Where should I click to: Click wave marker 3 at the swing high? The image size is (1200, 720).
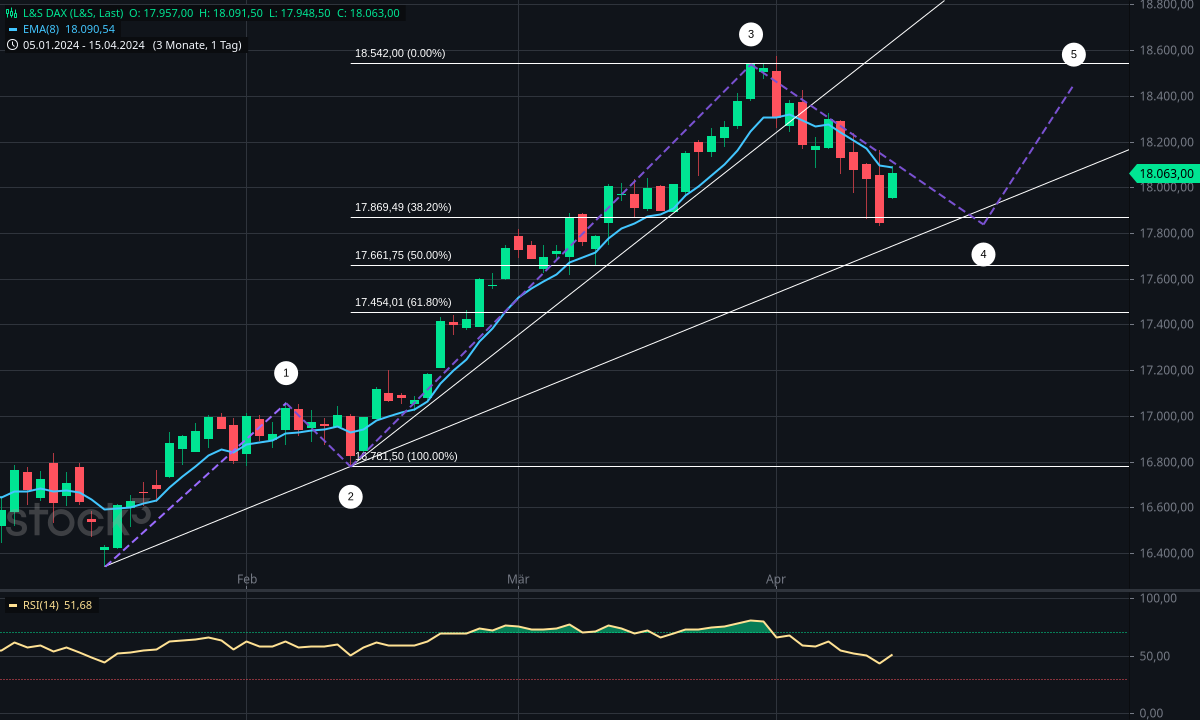pyautogui.click(x=751, y=33)
